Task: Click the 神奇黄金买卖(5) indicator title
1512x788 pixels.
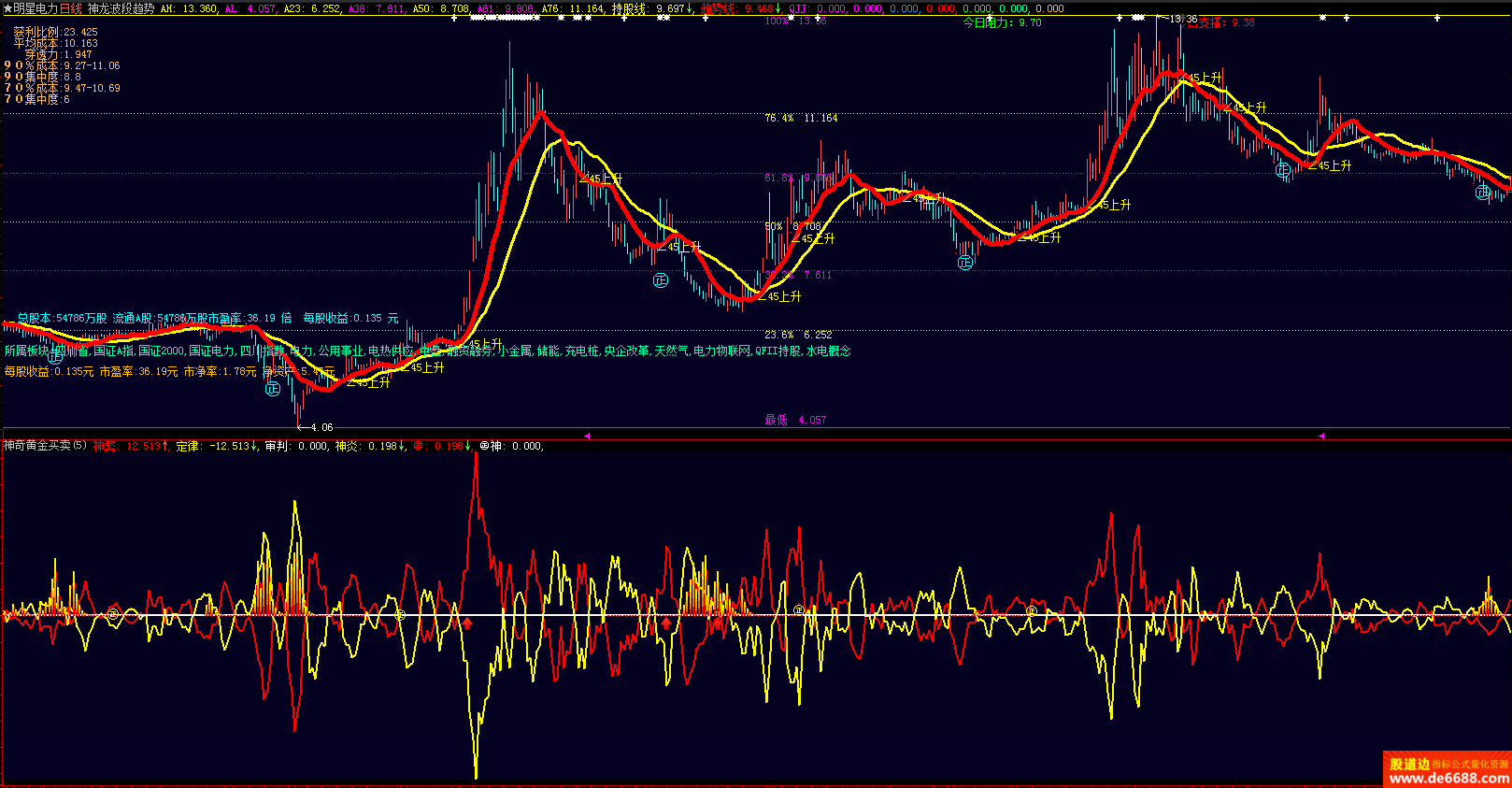Action: click(45, 446)
